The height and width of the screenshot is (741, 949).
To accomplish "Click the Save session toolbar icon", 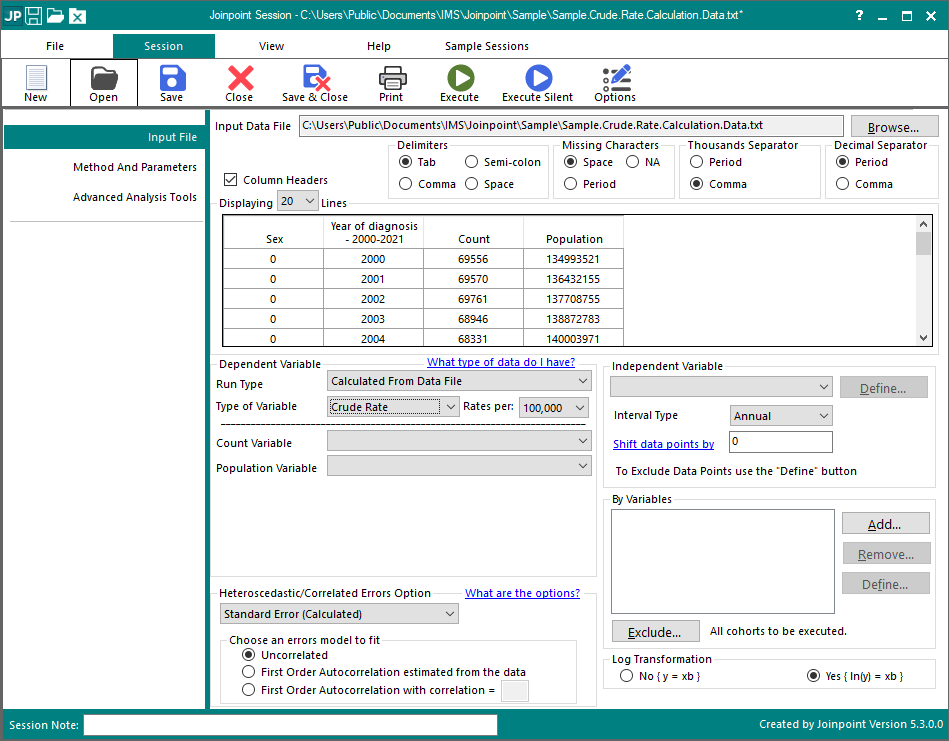I will [x=172, y=82].
